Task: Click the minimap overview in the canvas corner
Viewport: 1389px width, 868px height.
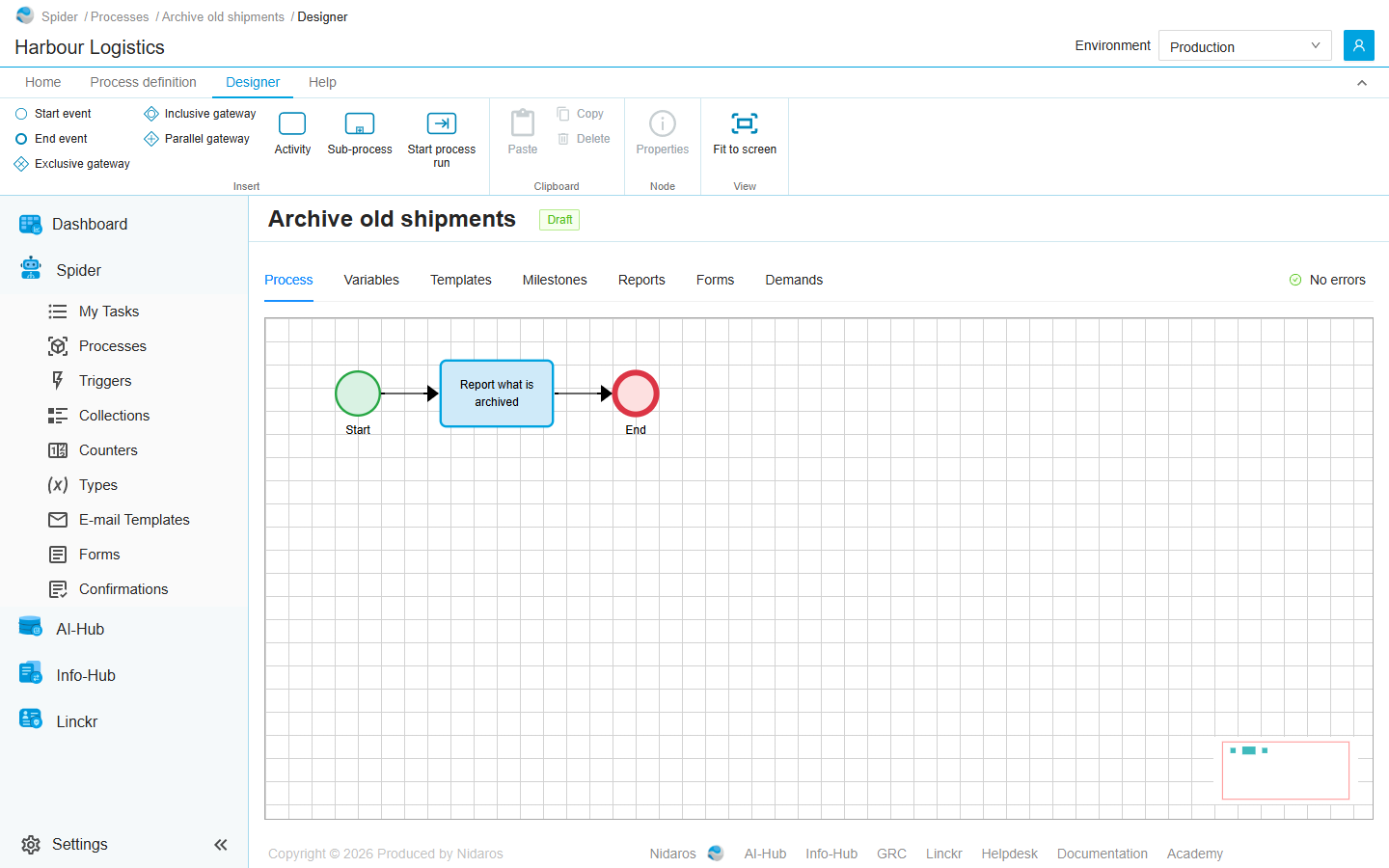Action: click(1286, 771)
